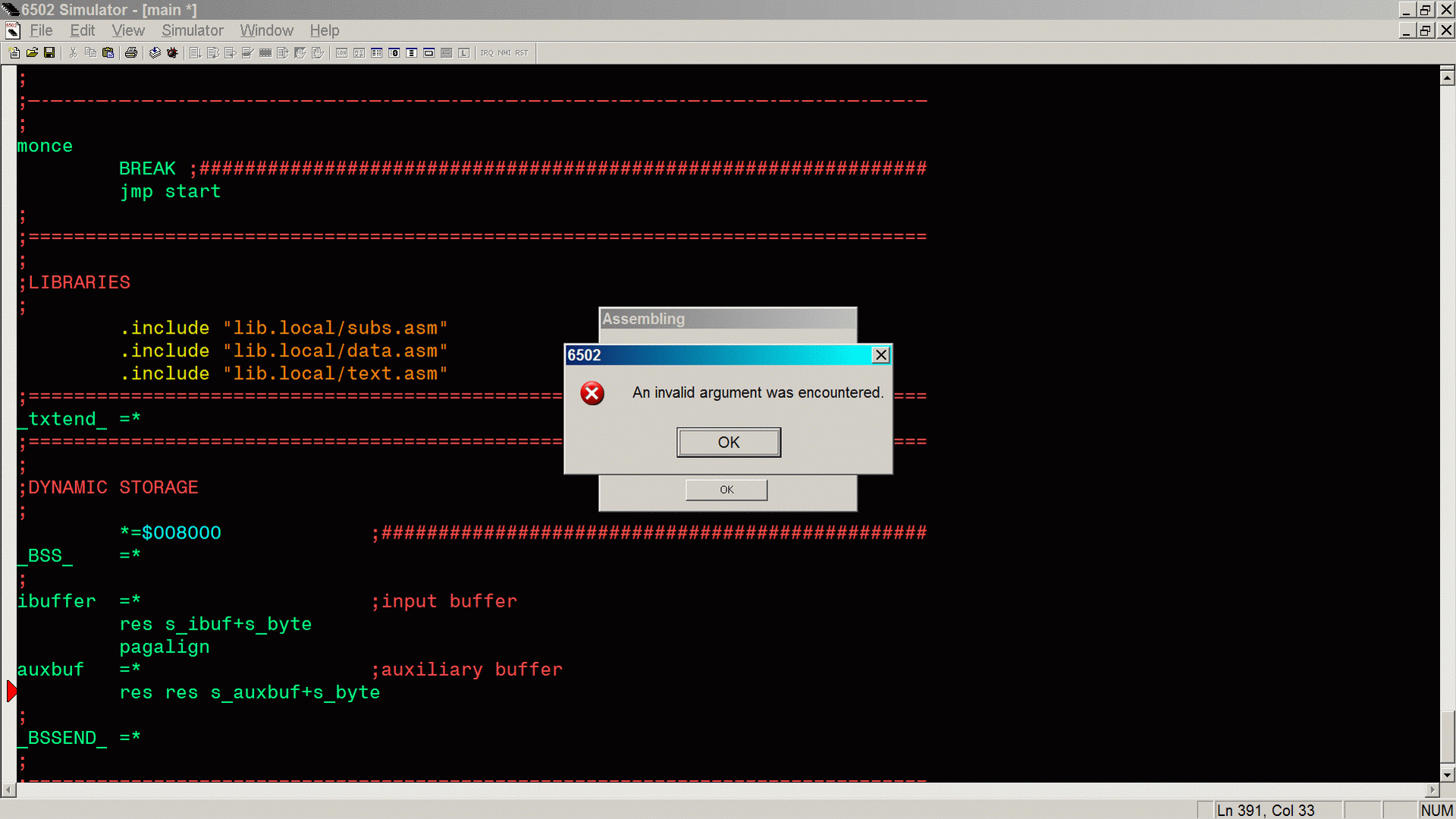Screen dimensions: 1456x819
Task: Close the 6502 error dialog
Action: coord(880,355)
